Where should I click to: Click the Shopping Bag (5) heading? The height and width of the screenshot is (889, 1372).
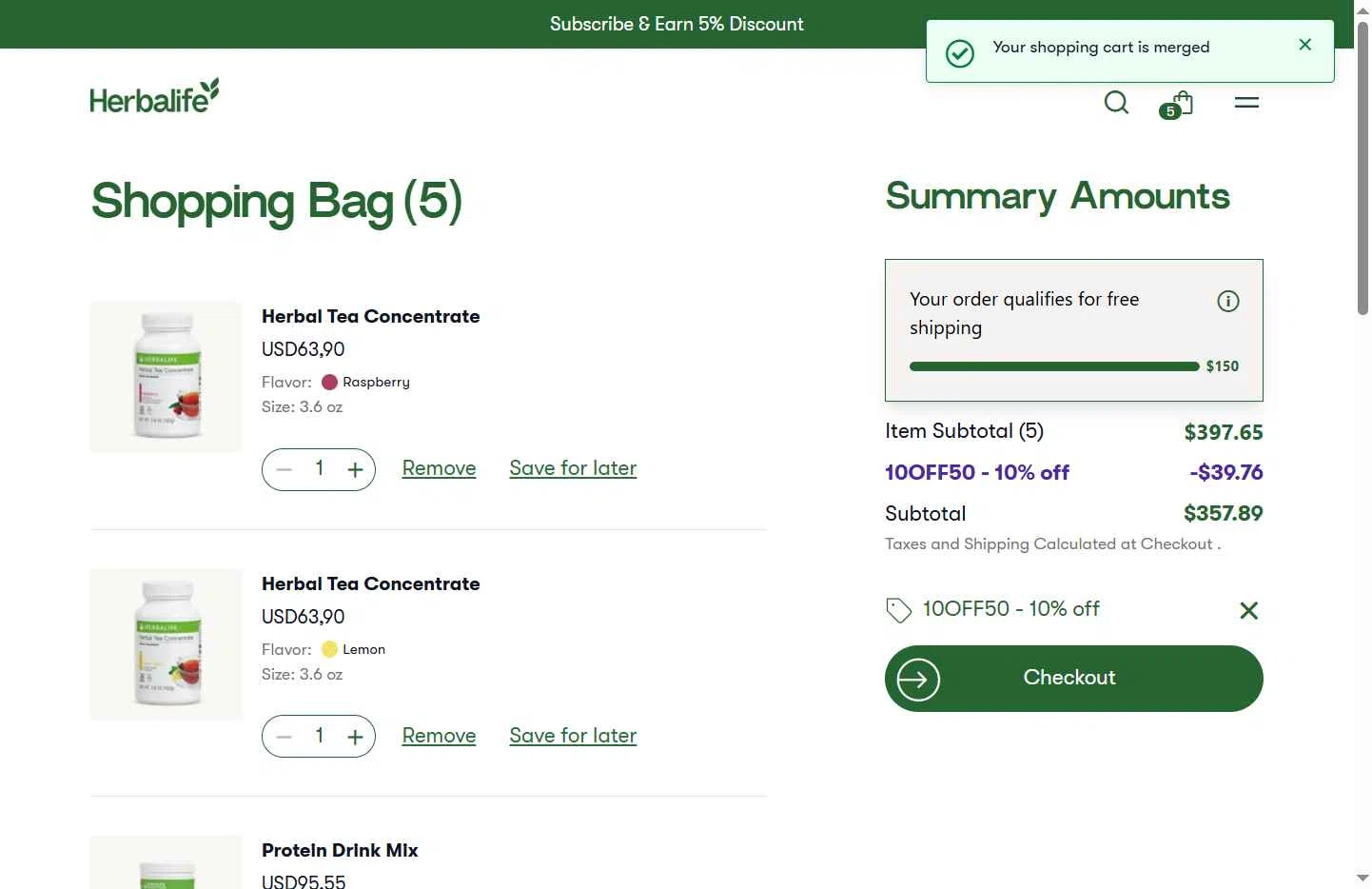(277, 202)
